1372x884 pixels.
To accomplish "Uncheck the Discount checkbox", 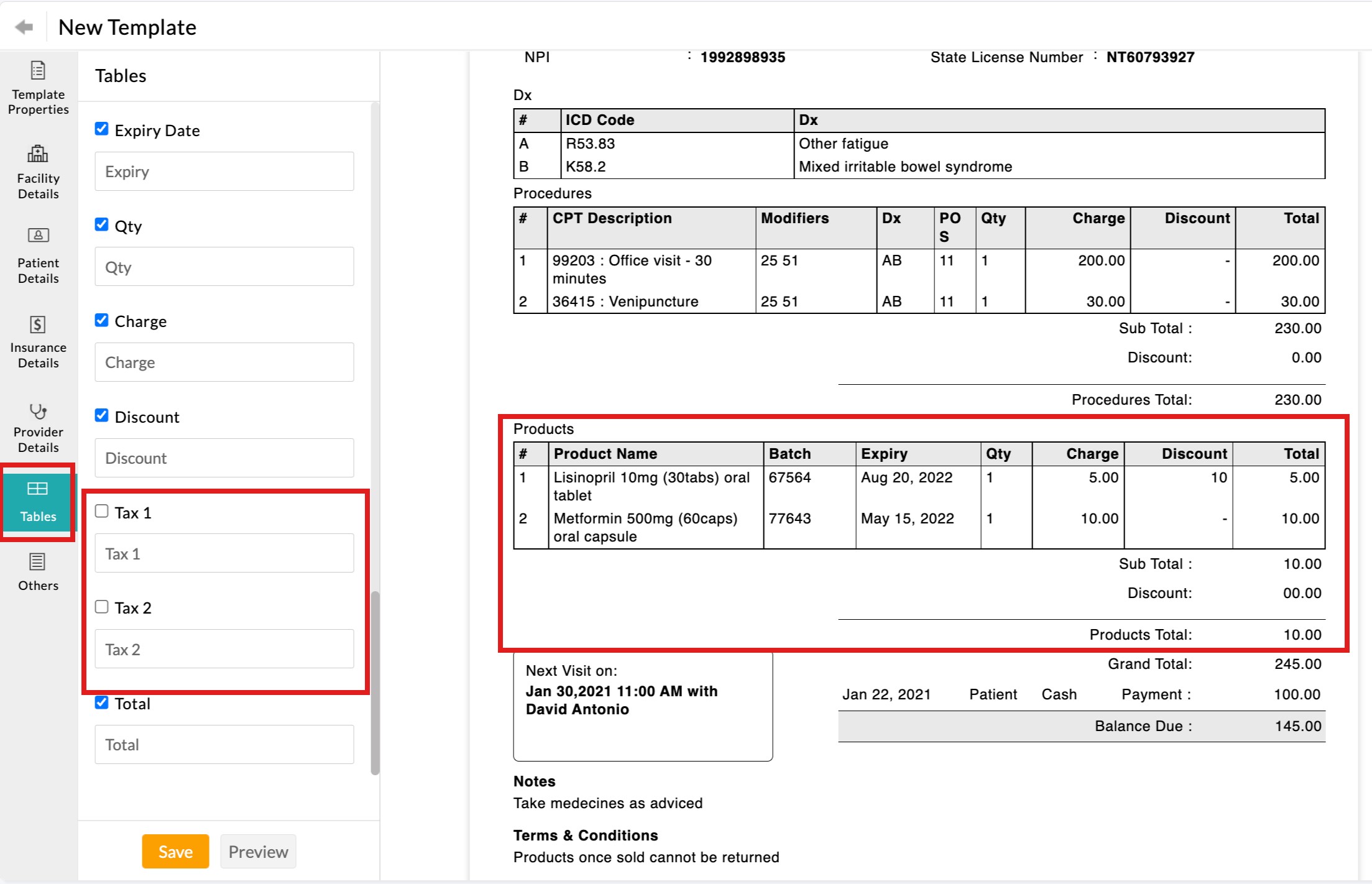I will 102,415.
